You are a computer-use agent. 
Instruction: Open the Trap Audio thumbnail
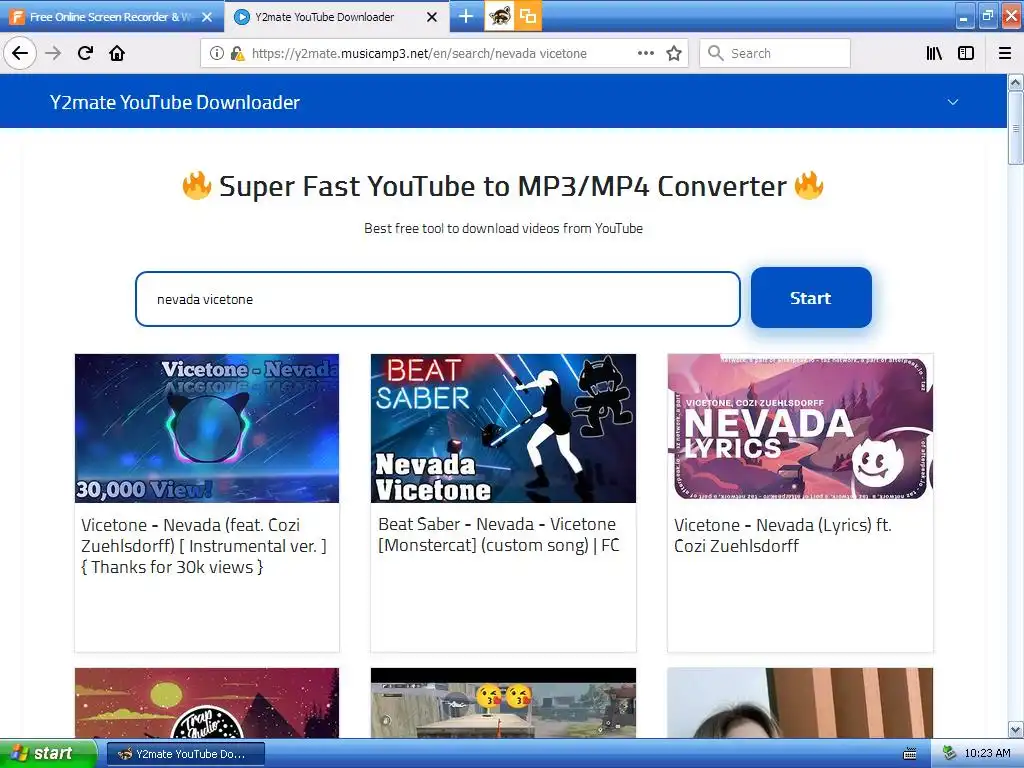207,703
